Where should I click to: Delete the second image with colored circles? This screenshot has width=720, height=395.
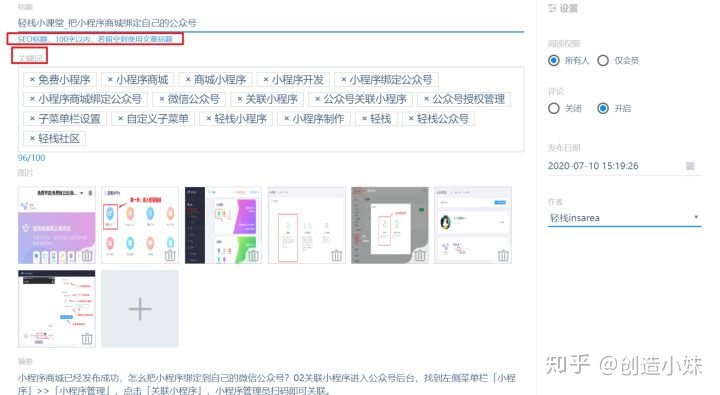[x=170, y=255]
